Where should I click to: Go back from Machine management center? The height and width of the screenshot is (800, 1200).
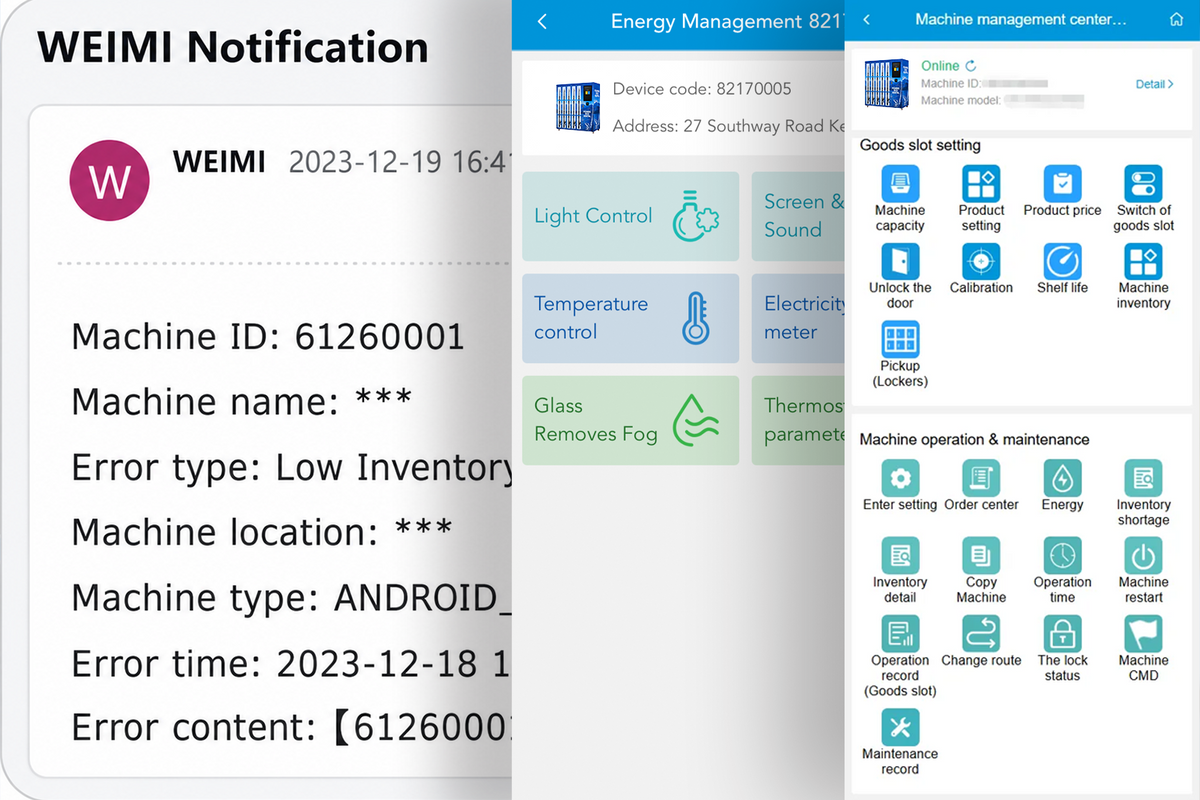[866, 20]
